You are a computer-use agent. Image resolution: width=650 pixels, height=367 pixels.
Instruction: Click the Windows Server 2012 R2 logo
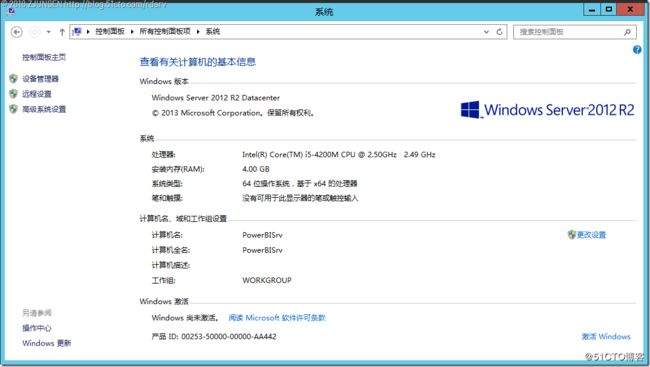tap(547, 110)
